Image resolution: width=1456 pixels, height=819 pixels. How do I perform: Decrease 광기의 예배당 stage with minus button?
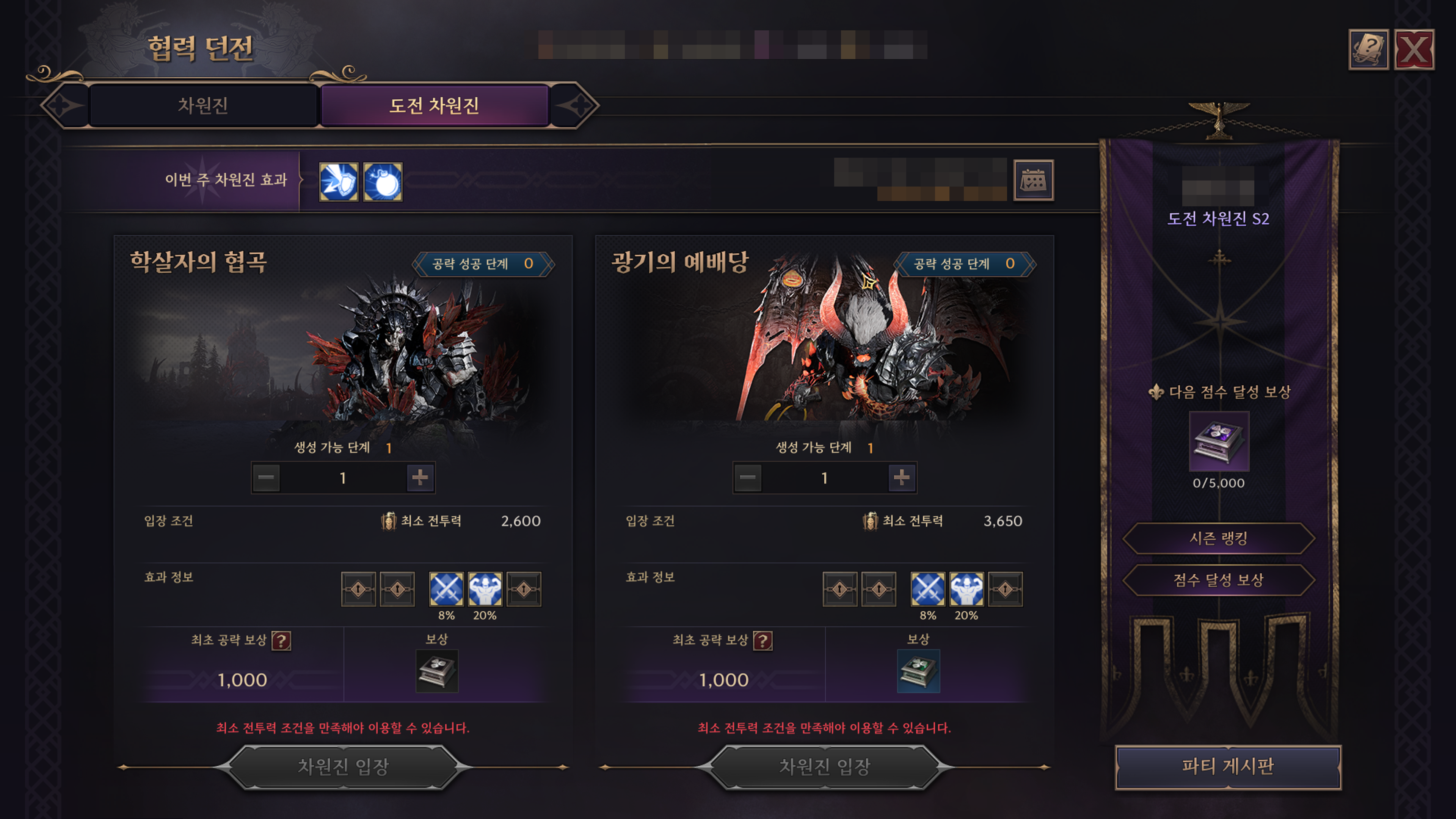click(x=748, y=478)
